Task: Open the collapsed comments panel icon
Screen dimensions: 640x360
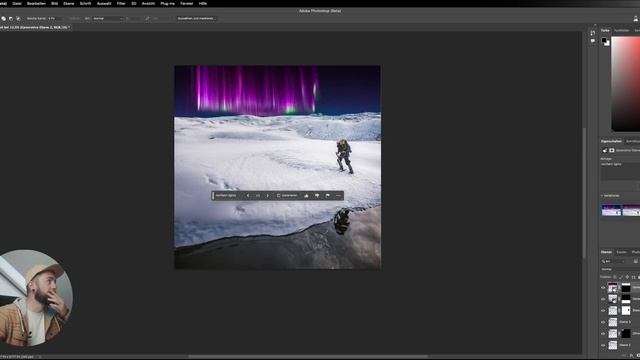Action: (593, 41)
